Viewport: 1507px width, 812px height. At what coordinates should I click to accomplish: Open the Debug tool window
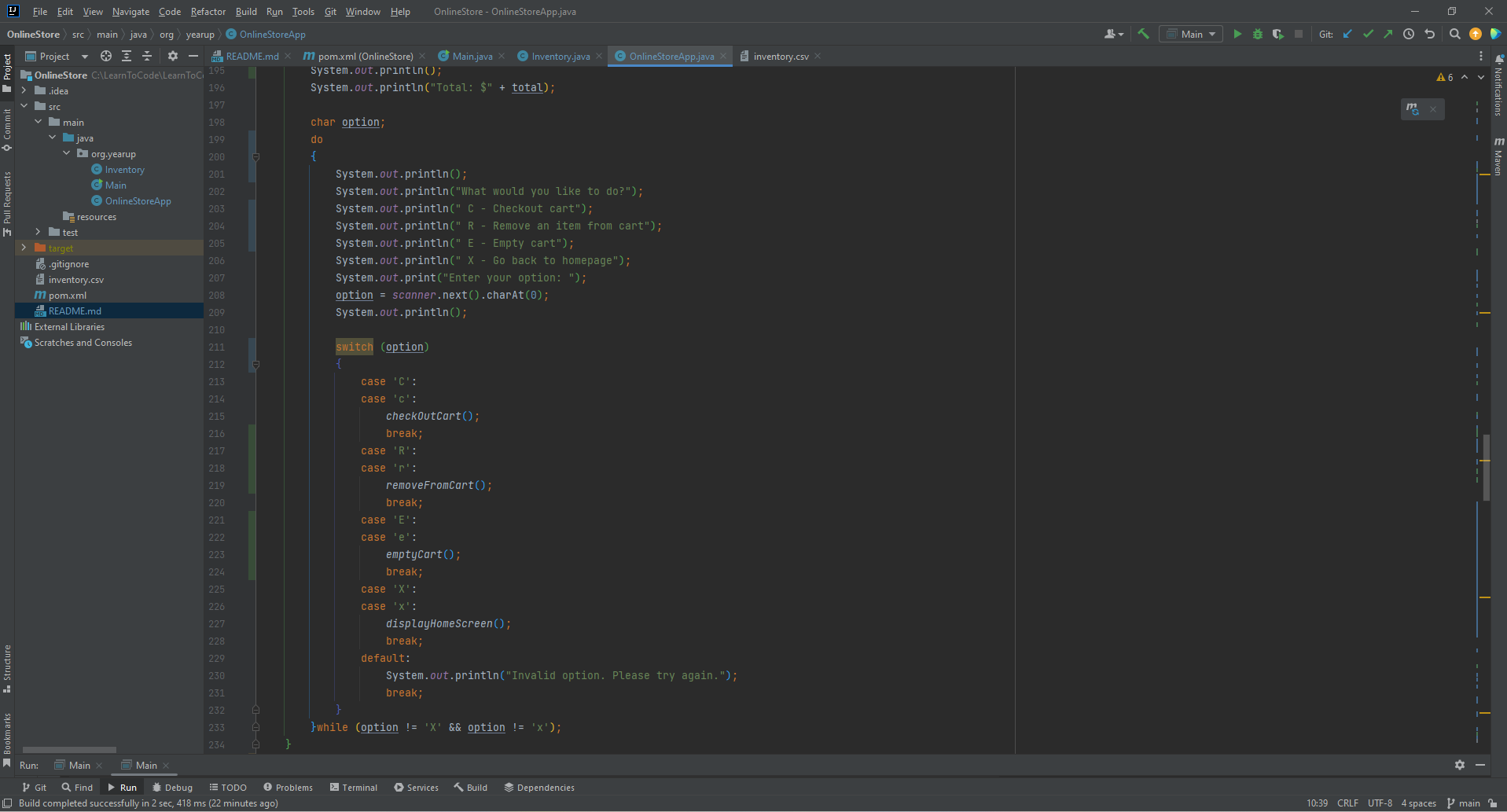172,787
